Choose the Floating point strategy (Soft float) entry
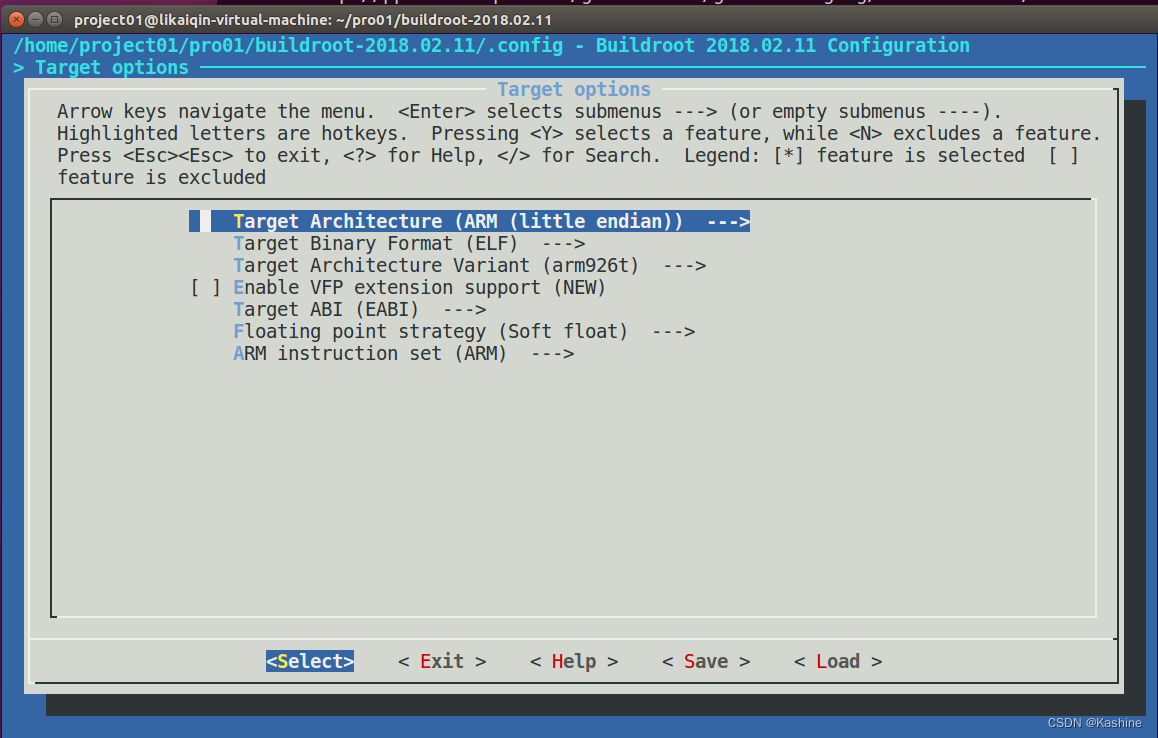The image size is (1158, 738). [430, 332]
